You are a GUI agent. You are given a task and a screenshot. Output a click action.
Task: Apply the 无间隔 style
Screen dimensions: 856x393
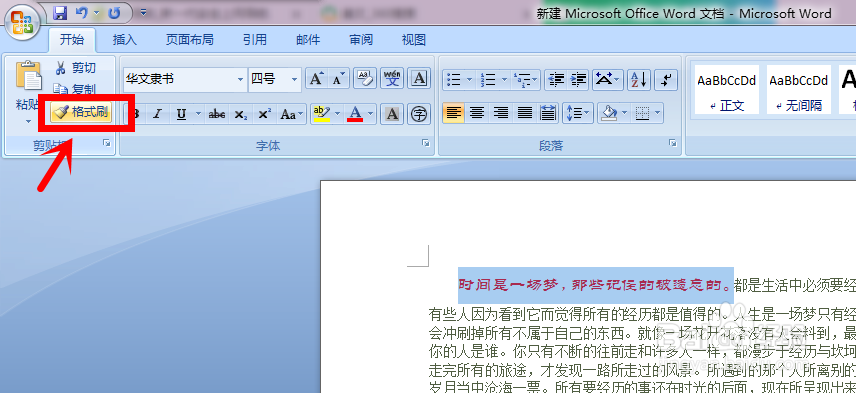(x=799, y=90)
